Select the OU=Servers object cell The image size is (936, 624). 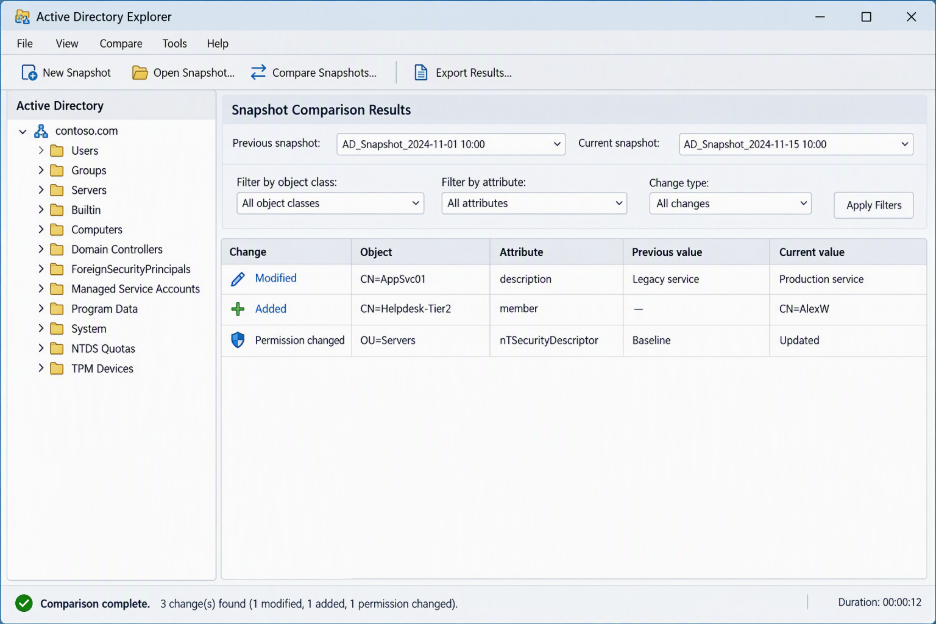click(420, 340)
